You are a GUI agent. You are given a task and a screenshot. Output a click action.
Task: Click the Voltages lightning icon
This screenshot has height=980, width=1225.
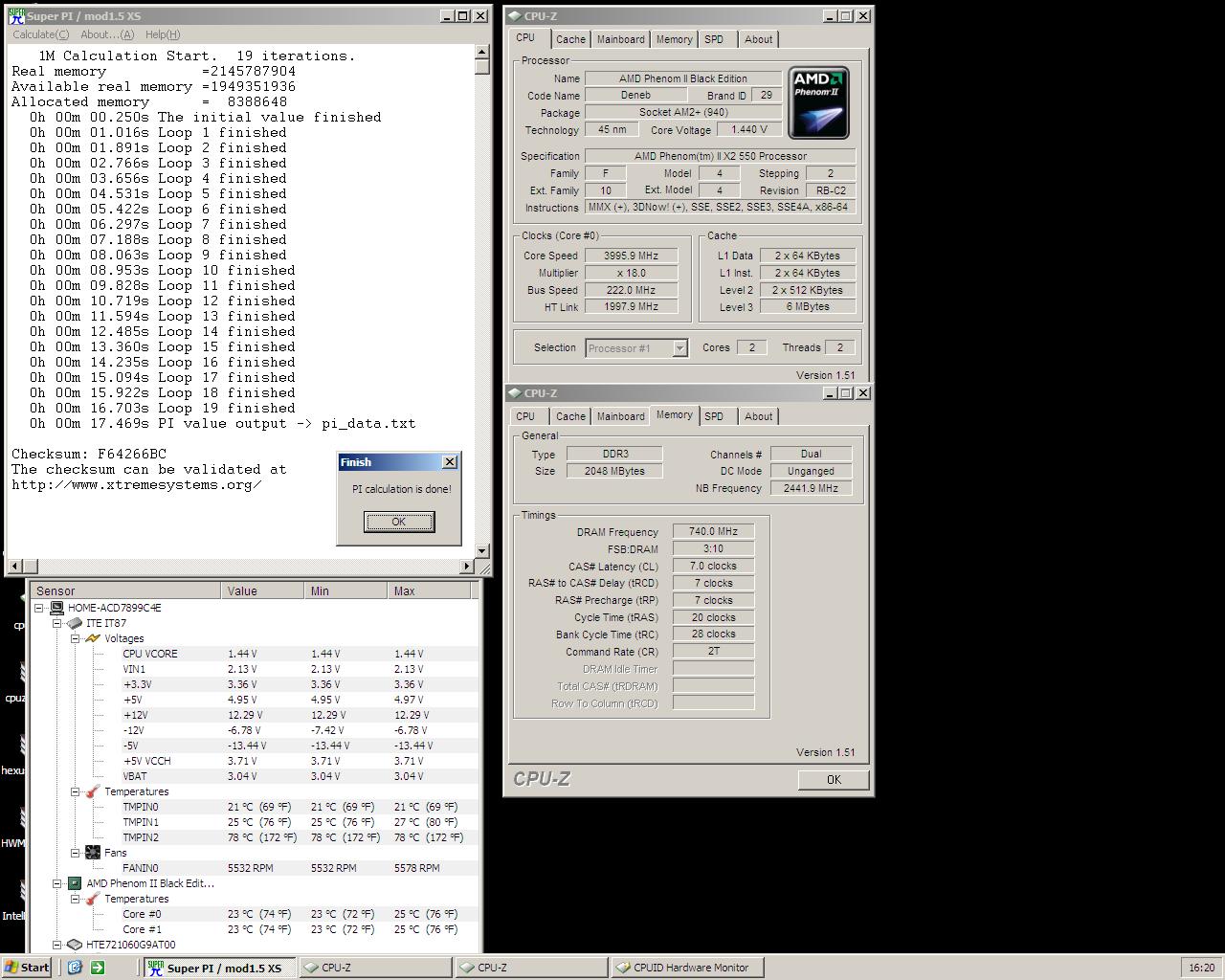(93, 638)
